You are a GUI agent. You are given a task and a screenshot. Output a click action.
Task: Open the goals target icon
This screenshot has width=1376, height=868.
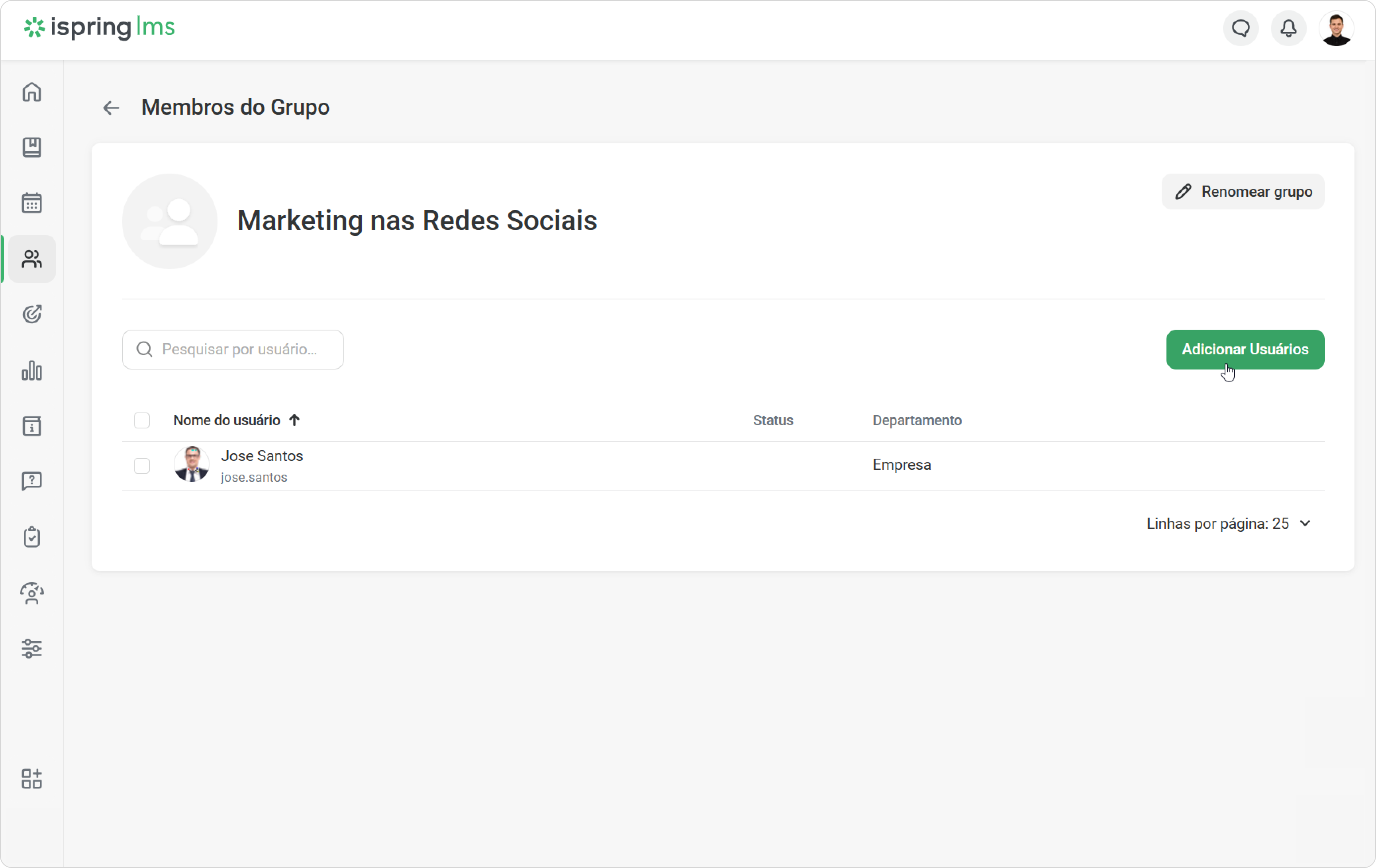pos(32,314)
